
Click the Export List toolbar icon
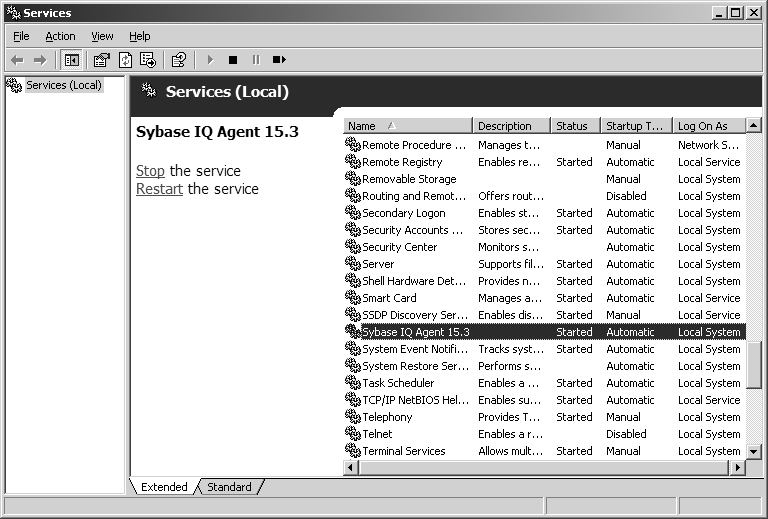[x=148, y=60]
